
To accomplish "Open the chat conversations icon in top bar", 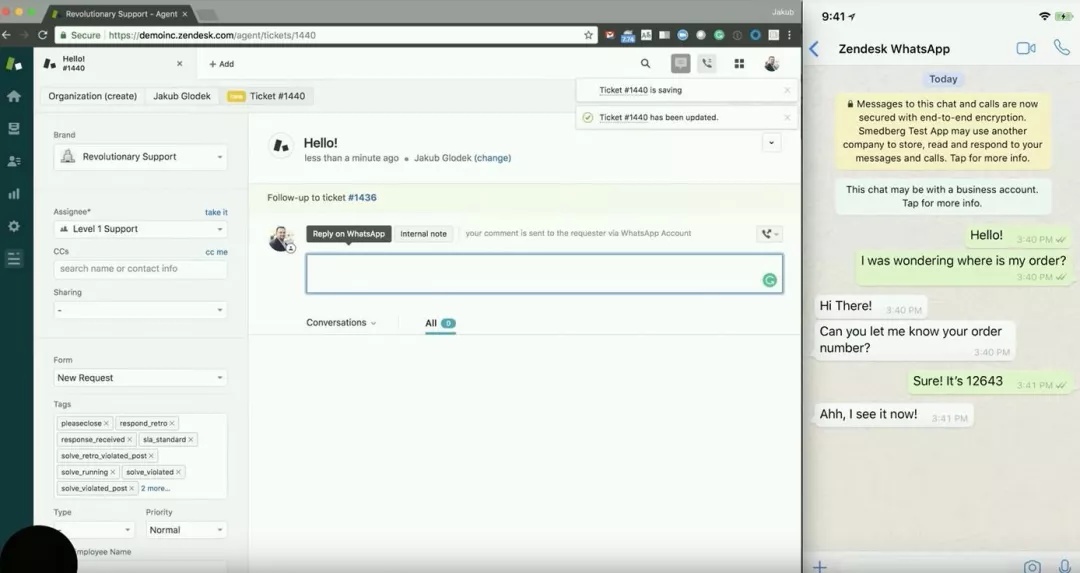I will (681, 64).
